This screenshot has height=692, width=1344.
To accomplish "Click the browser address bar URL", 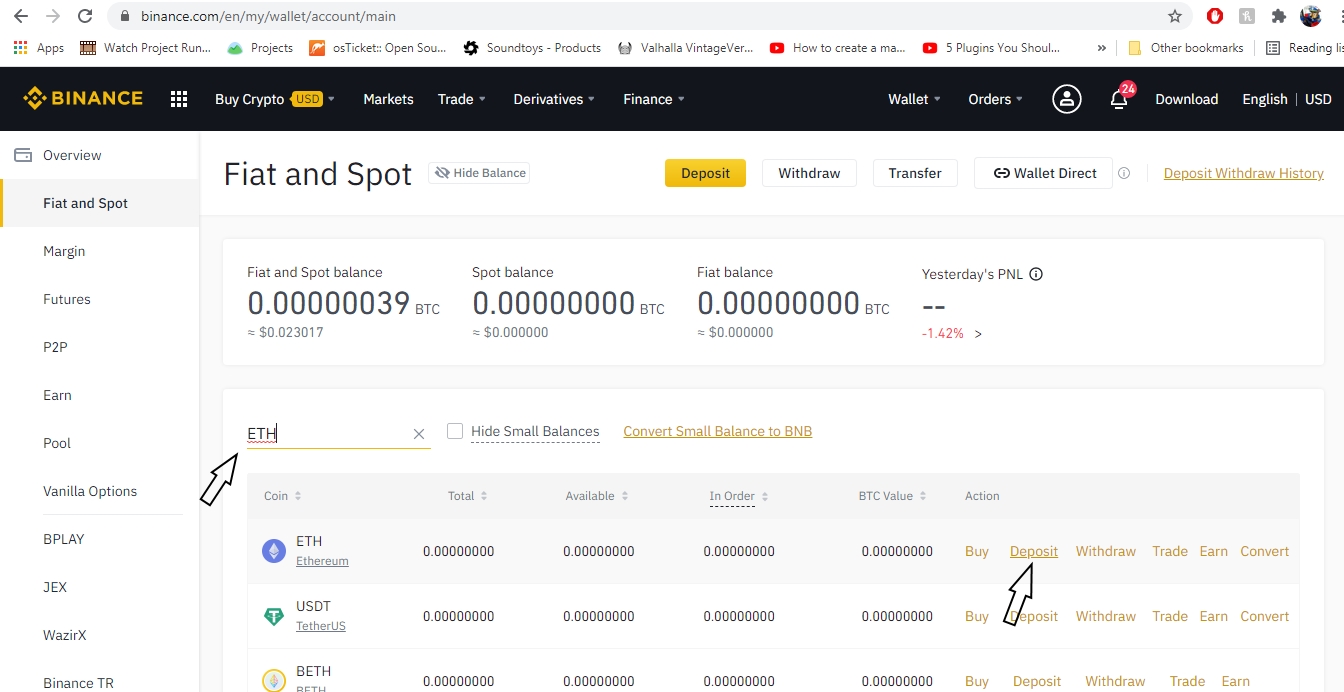I will pyautogui.click(x=268, y=17).
